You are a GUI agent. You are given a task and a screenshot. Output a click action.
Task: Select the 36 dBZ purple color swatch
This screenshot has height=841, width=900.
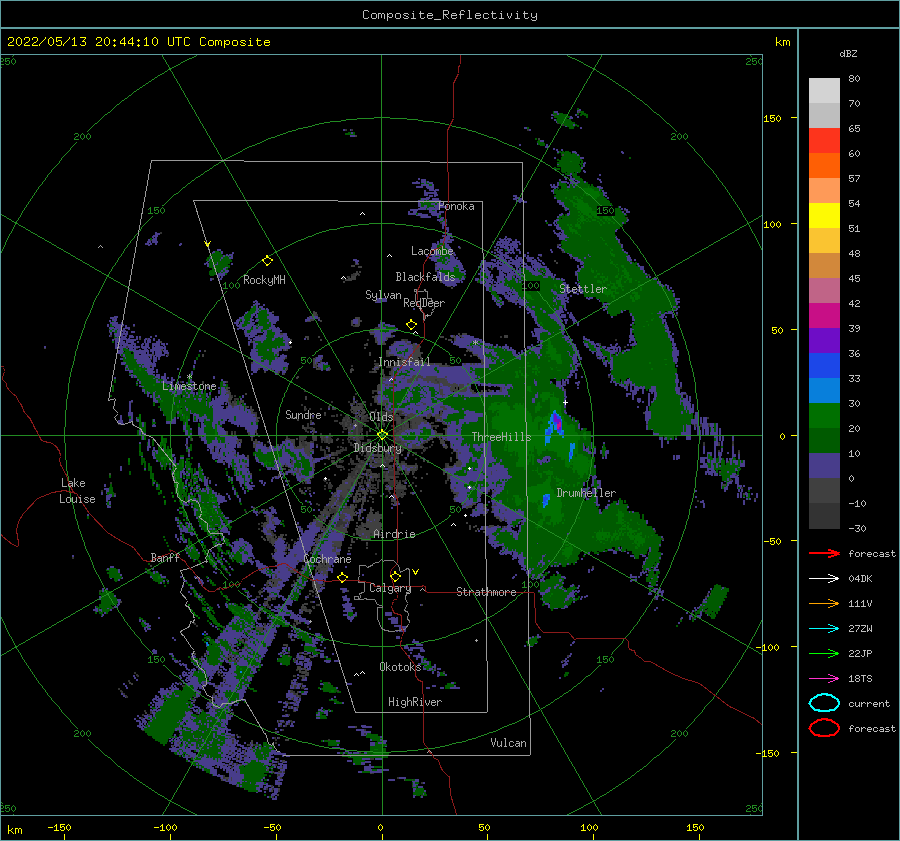[x=824, y=341]
